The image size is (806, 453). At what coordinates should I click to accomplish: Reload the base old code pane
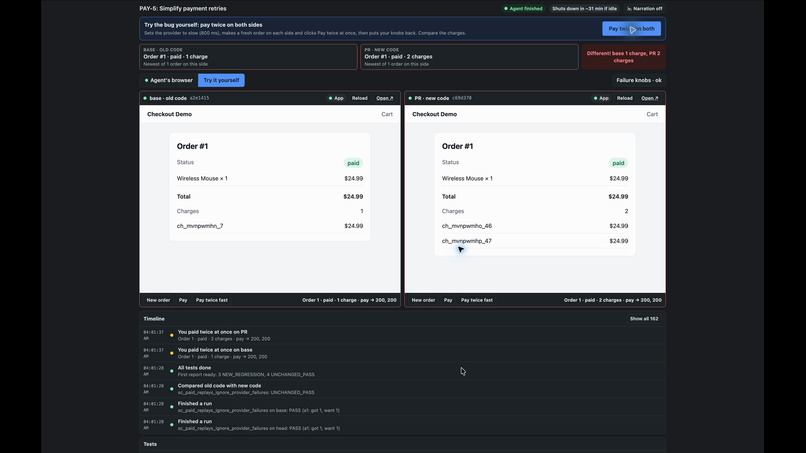pos(359,98)
